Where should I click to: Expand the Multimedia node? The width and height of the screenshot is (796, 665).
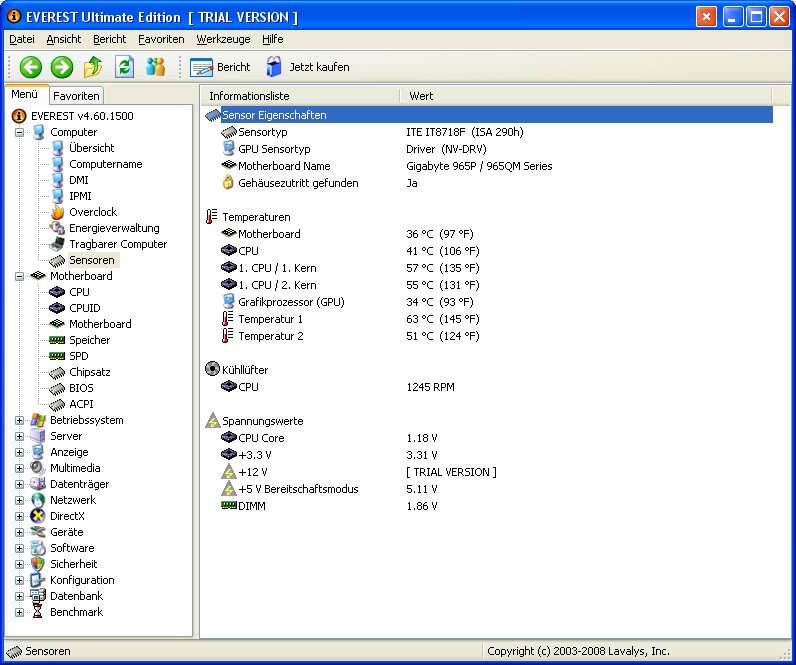[19, 468]
